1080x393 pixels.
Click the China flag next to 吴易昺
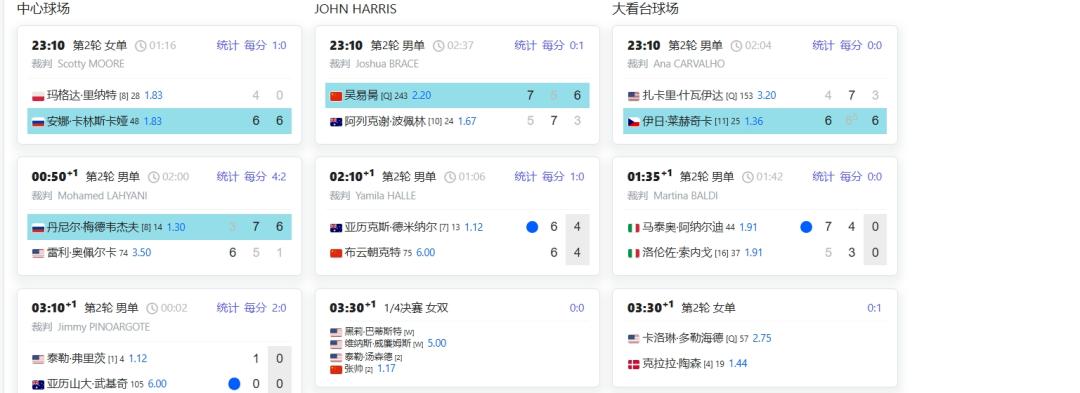click(x=336, y=96)
